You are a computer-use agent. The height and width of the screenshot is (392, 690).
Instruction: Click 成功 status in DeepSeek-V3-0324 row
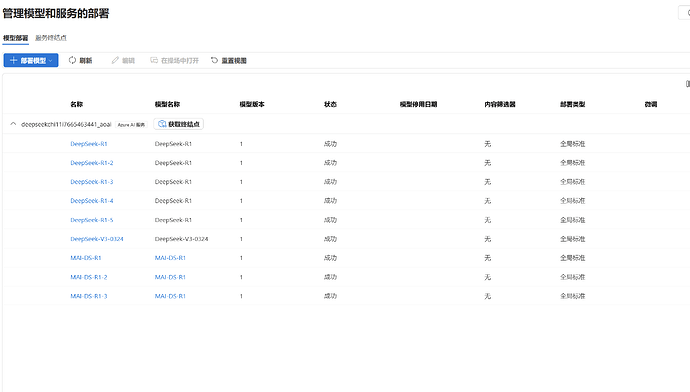click(x=330, y=239)
